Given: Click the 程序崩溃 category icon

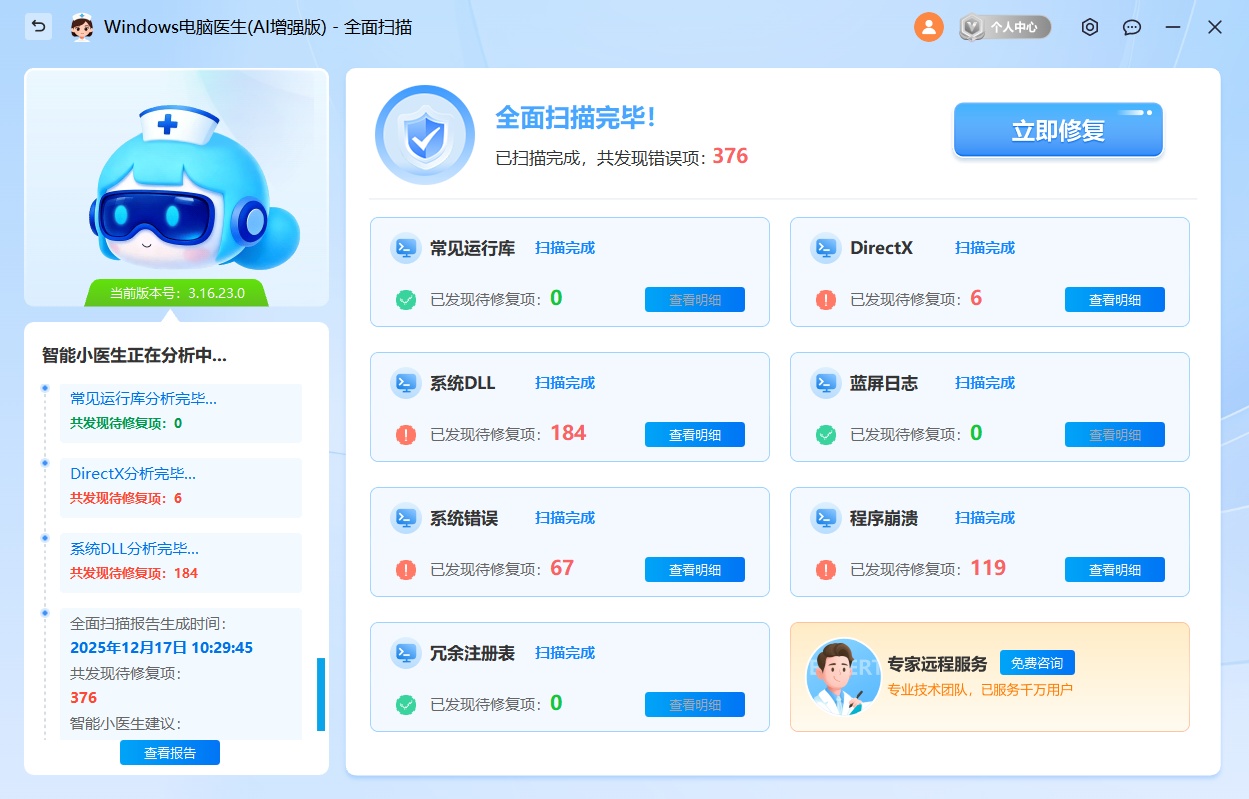Looking at the screenshot, I should [x=825, y=518].
